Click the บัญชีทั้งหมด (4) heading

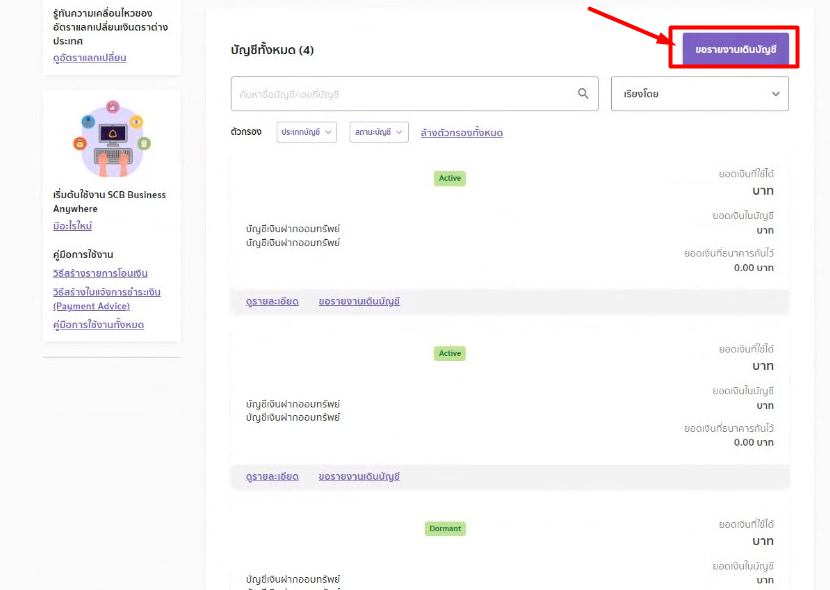[272, 50]
